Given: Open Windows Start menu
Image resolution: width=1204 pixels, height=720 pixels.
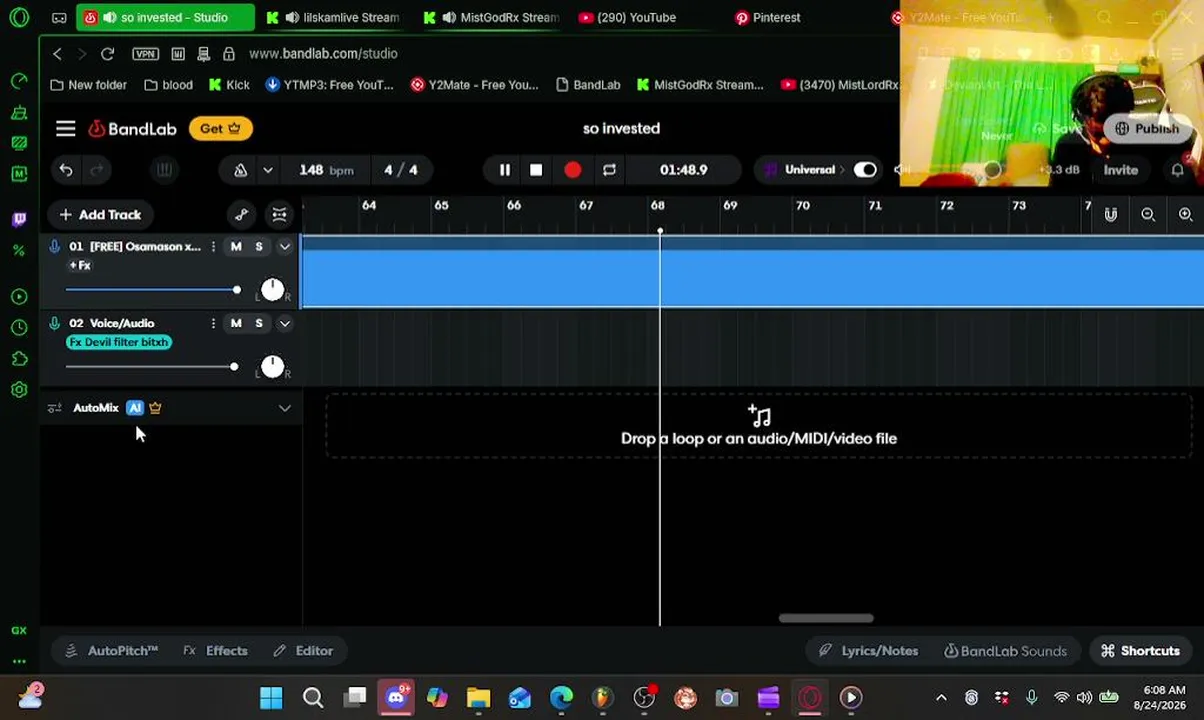Looking at the screenshot, I should (271, 698).
